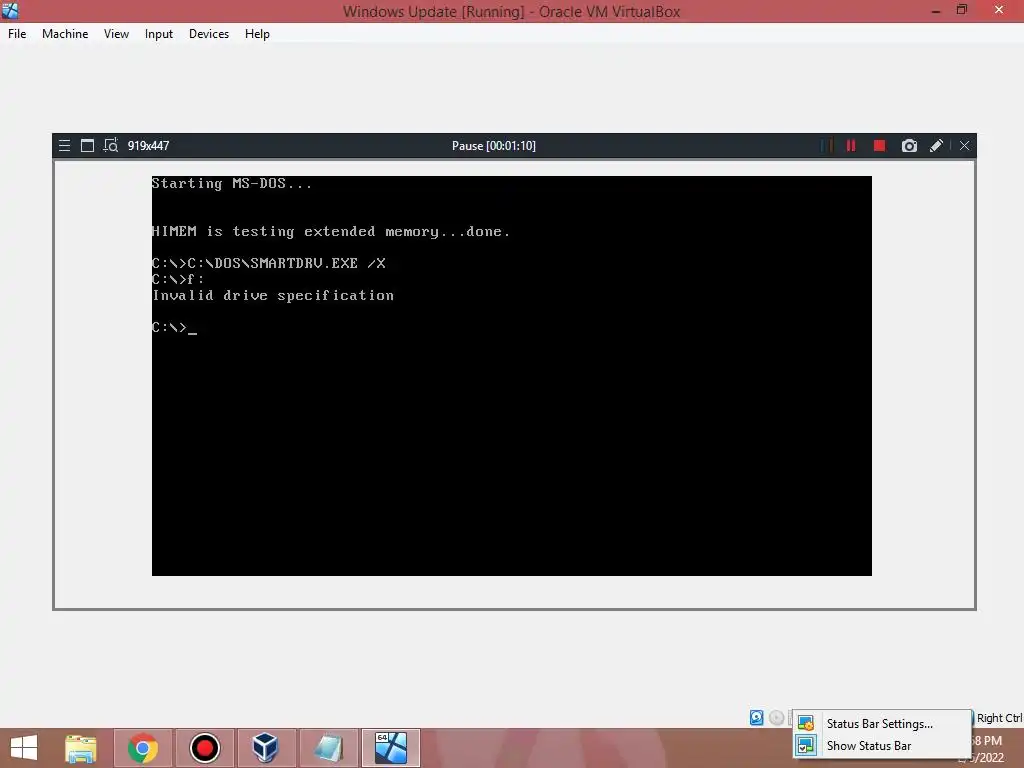Open the notepad taskbar application

328,748
